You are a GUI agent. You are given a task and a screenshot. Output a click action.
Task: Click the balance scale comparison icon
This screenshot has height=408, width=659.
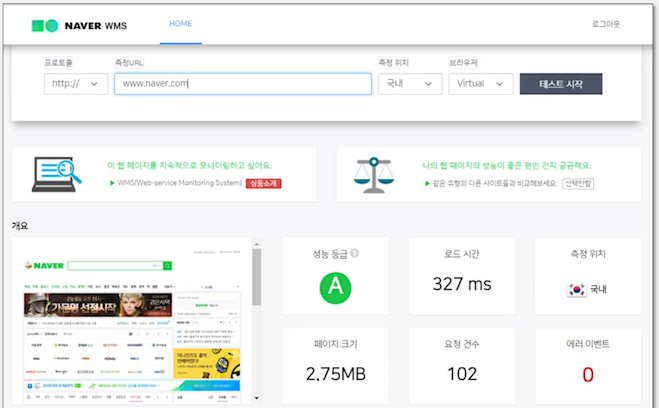[374, 175]
